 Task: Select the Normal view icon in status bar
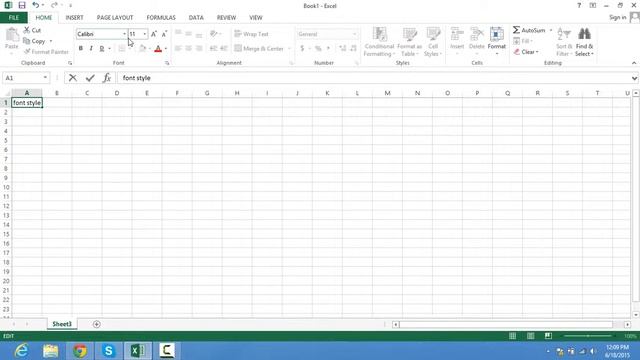tap(512, 336)
